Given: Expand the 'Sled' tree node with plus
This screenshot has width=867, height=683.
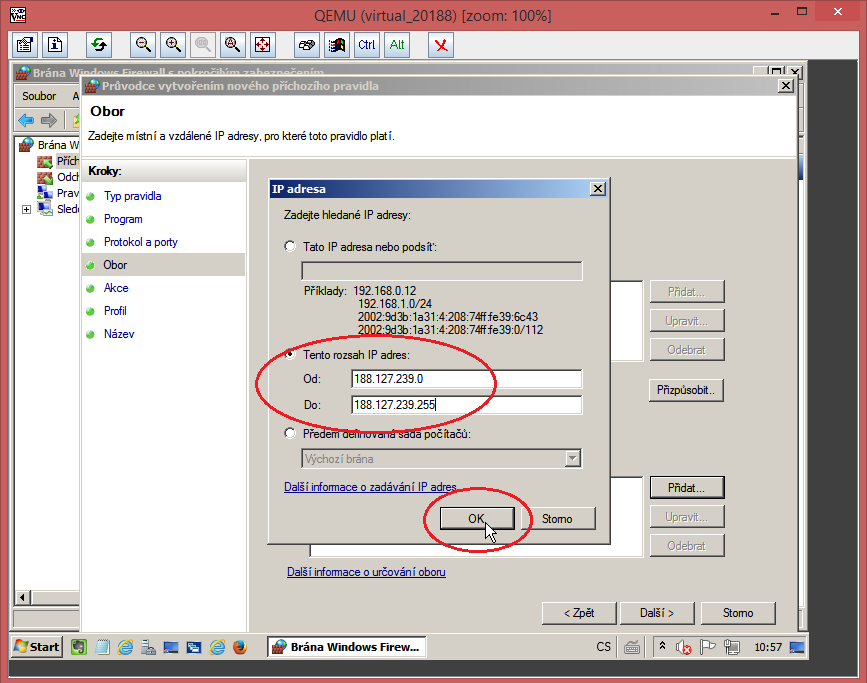Looking at the screenshot, I should 26,209.
